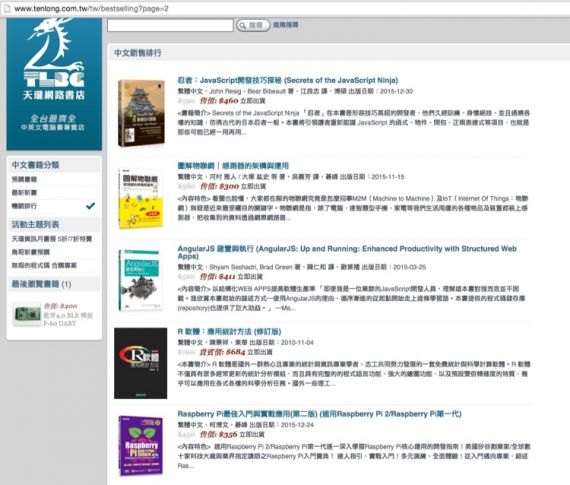Click the recently viewed circuit board thumbnail
The image size is (570, 485).
pos(27,314)
